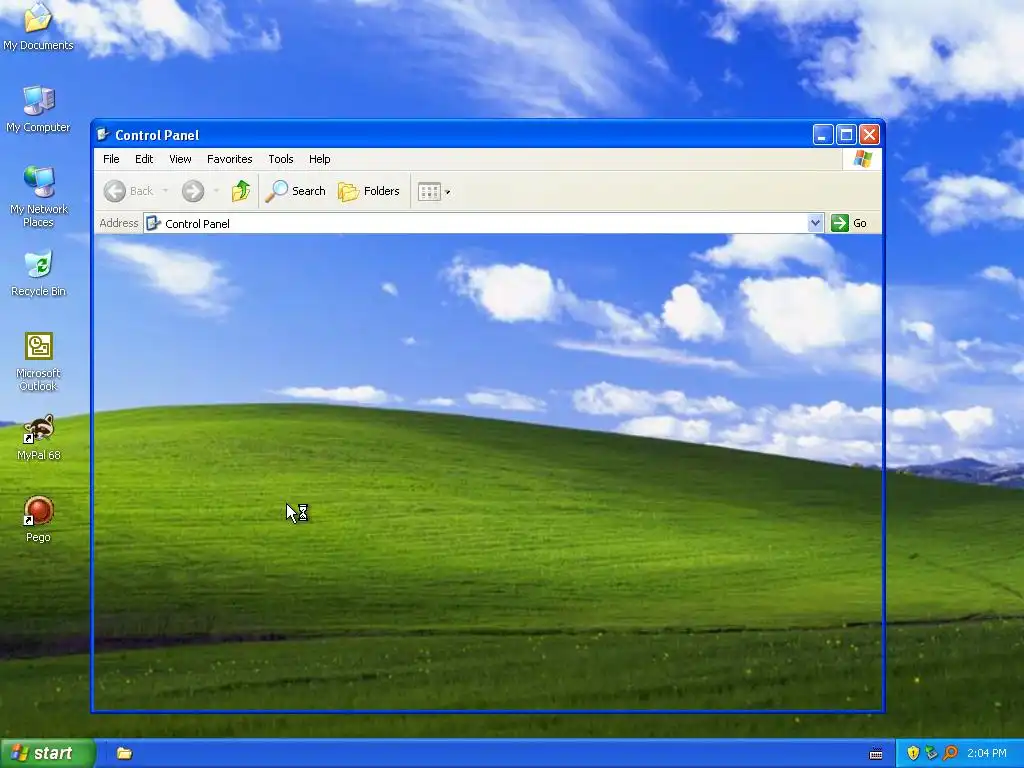Image resolution: width=1024 pixels, height=768 pixels.
Task: Click the Safely Remove Hardware tray icon
Action: (931, 753)
